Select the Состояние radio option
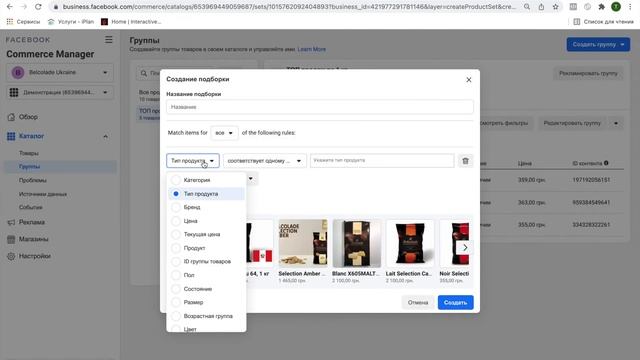Image resolution: width=640 pixels, height=360 pixels. (x=176, y=289)
